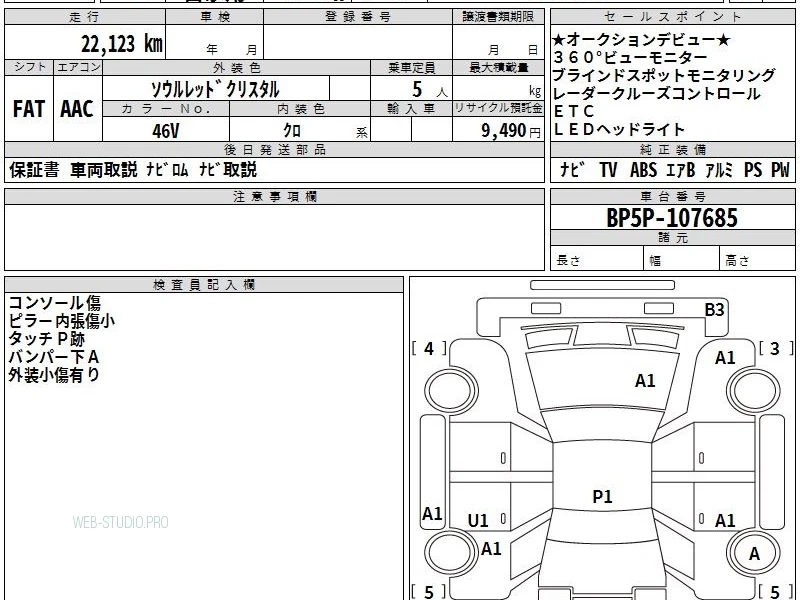
Task: Click "ナビロム" in later-shipped parts
Action: (x=167, y=170)
